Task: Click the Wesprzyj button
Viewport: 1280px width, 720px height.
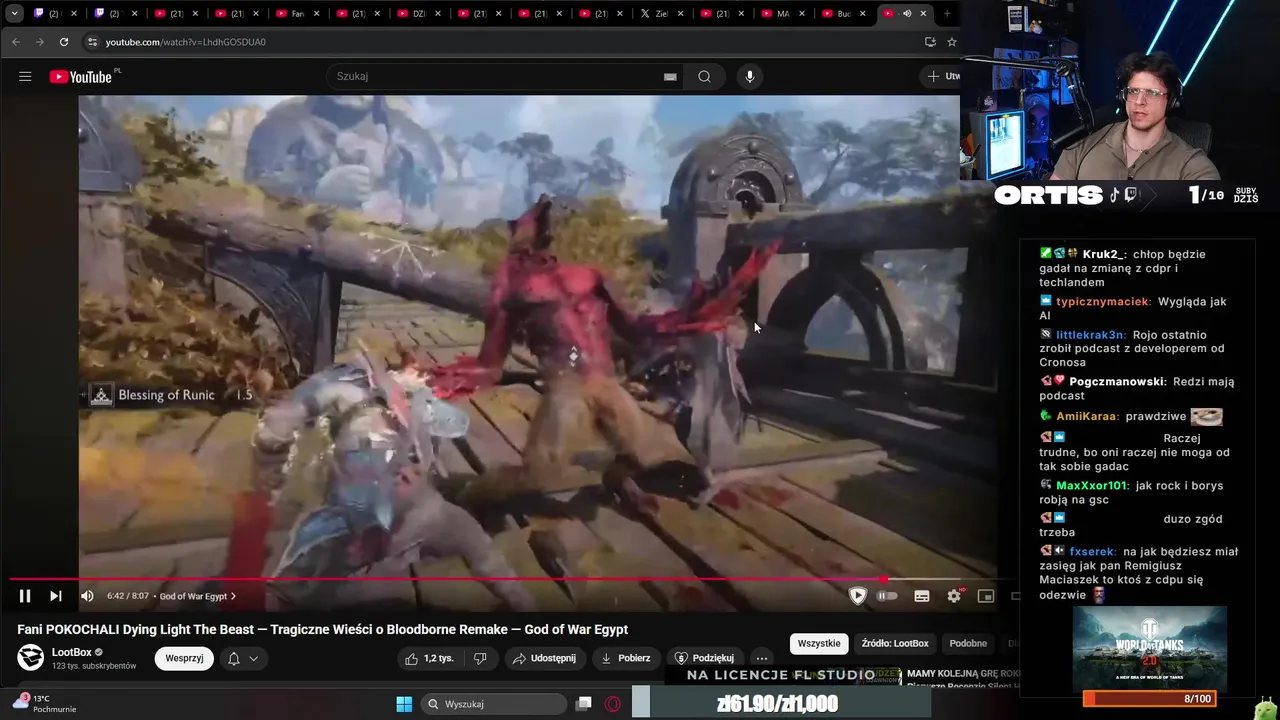Action: pos(184,658)
